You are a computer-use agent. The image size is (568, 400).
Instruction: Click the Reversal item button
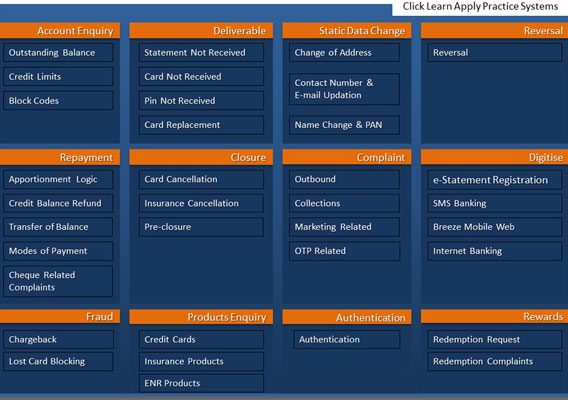[x=495, y=53]
